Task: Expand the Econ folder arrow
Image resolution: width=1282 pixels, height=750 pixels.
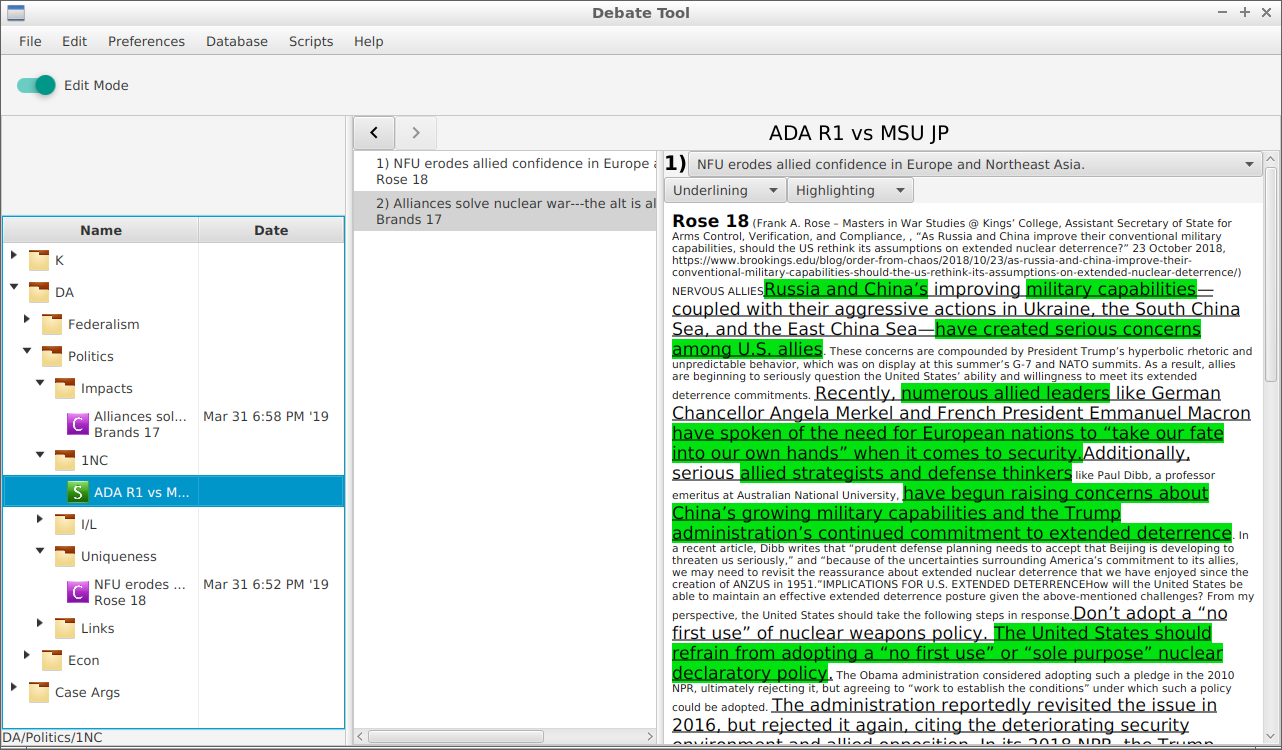Action: (27, 656)
